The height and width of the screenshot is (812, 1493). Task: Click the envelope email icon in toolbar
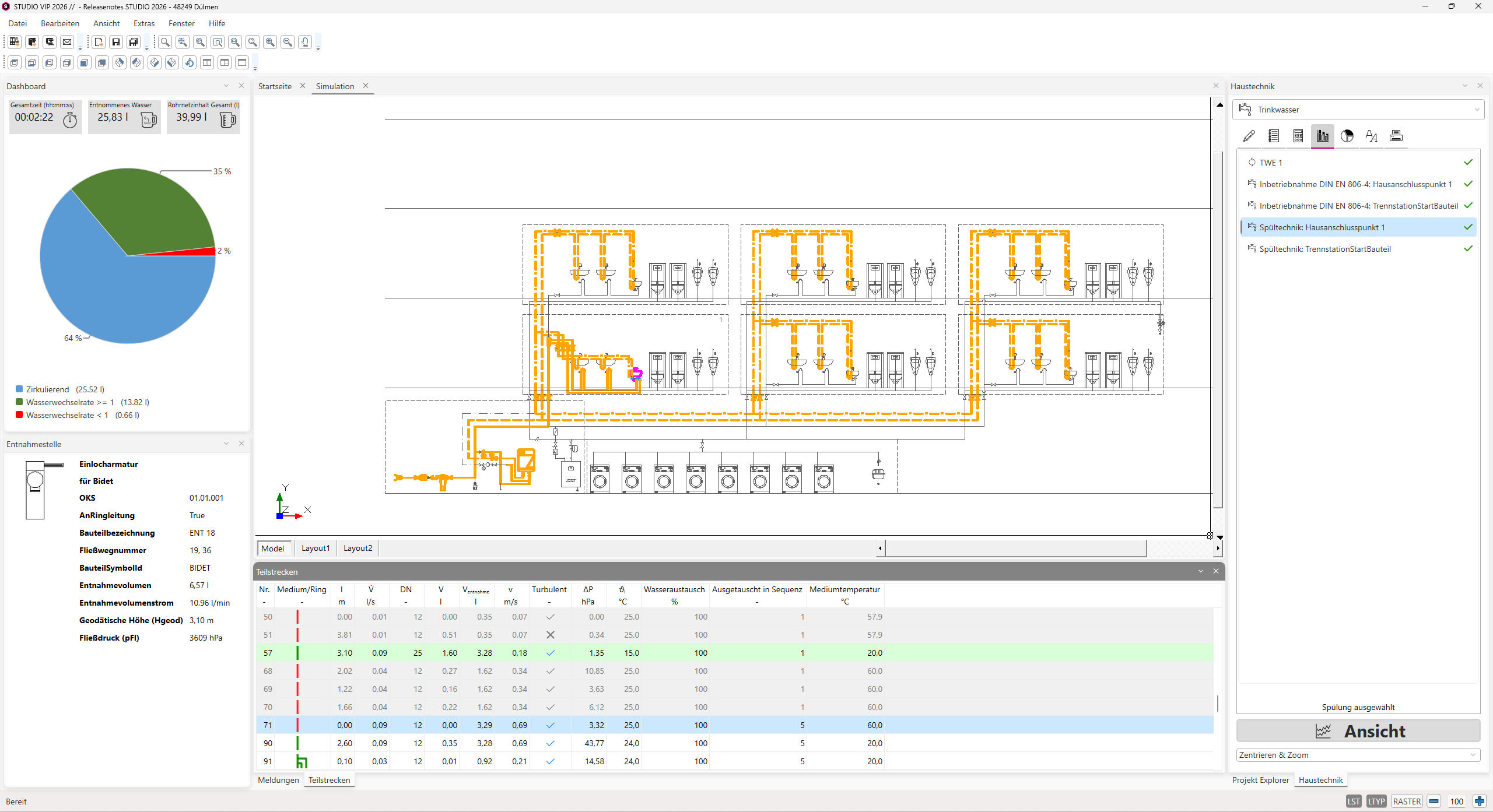[67, 42]
